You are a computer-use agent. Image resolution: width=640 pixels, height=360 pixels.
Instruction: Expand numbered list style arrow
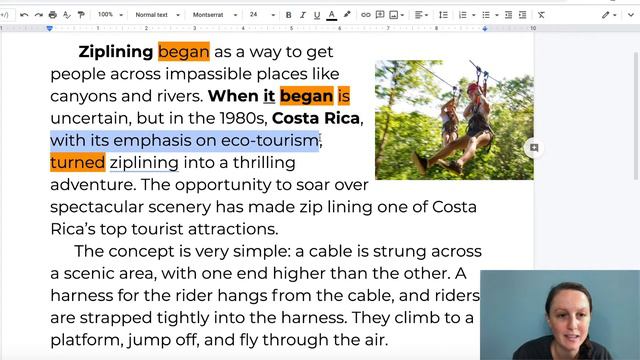[473, 15]
